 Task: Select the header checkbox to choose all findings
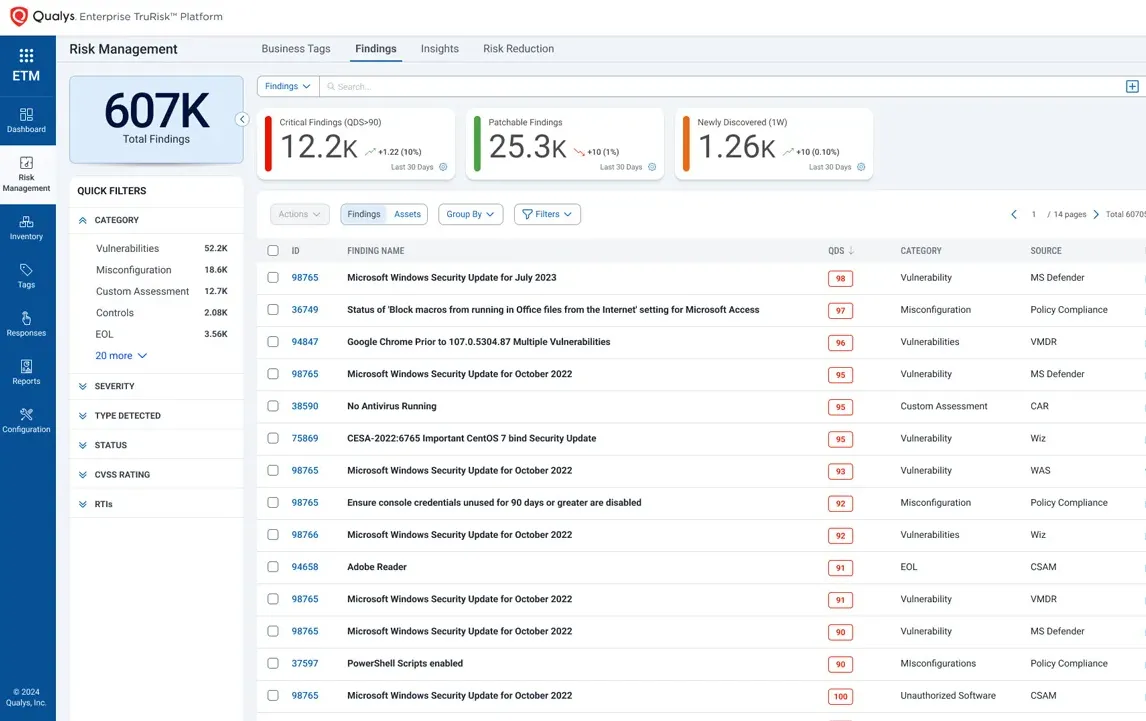click(272, 250)
